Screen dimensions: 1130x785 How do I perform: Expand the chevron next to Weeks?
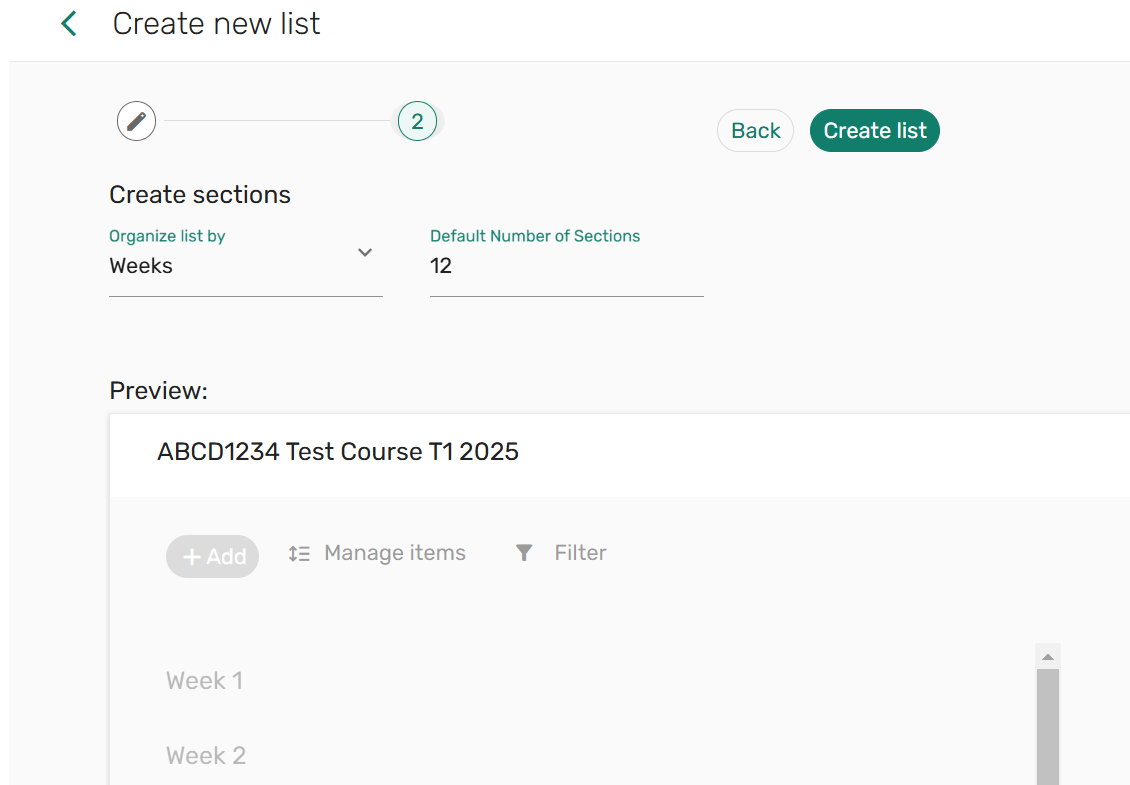(365, 253)
